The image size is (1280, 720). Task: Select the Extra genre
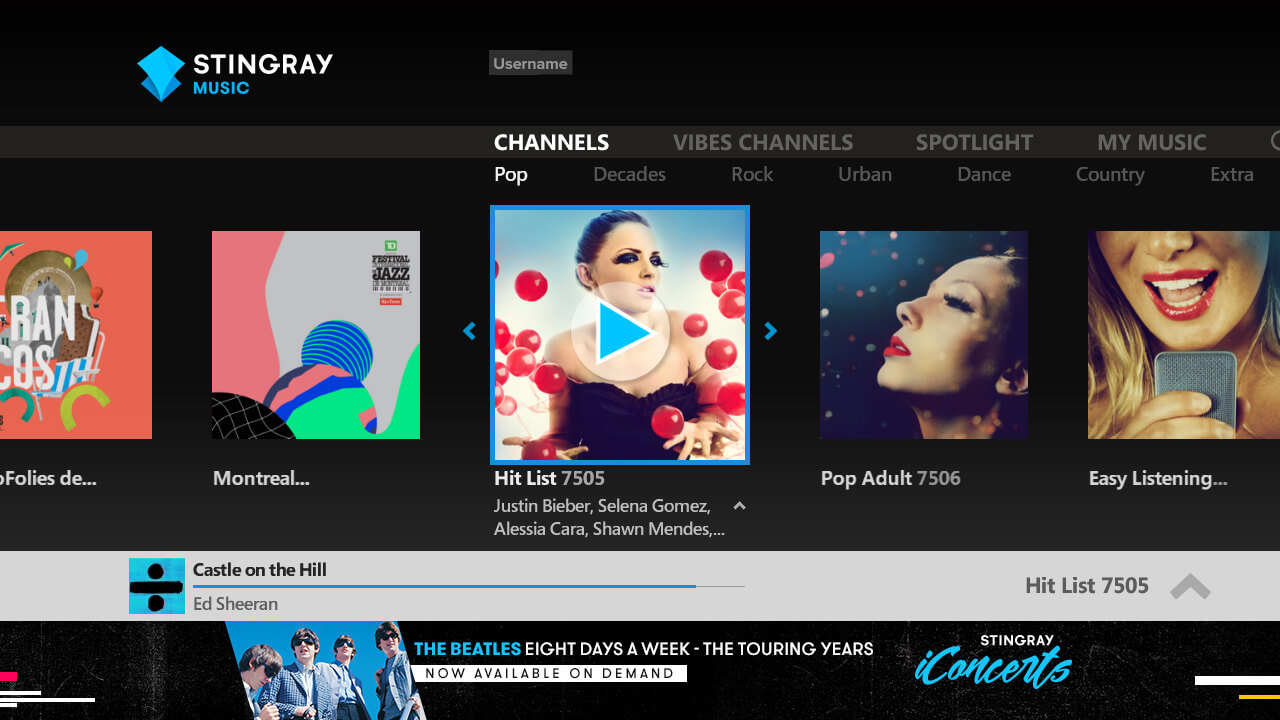tap(1232, 174)
